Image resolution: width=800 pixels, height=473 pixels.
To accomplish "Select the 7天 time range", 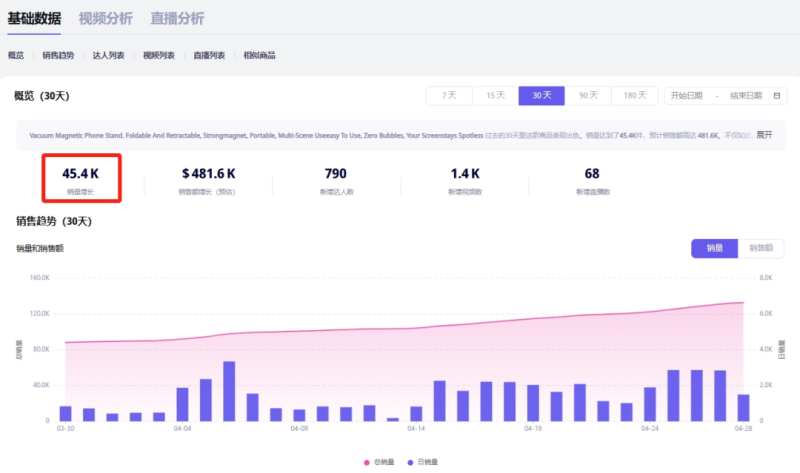I will [449, 96].
